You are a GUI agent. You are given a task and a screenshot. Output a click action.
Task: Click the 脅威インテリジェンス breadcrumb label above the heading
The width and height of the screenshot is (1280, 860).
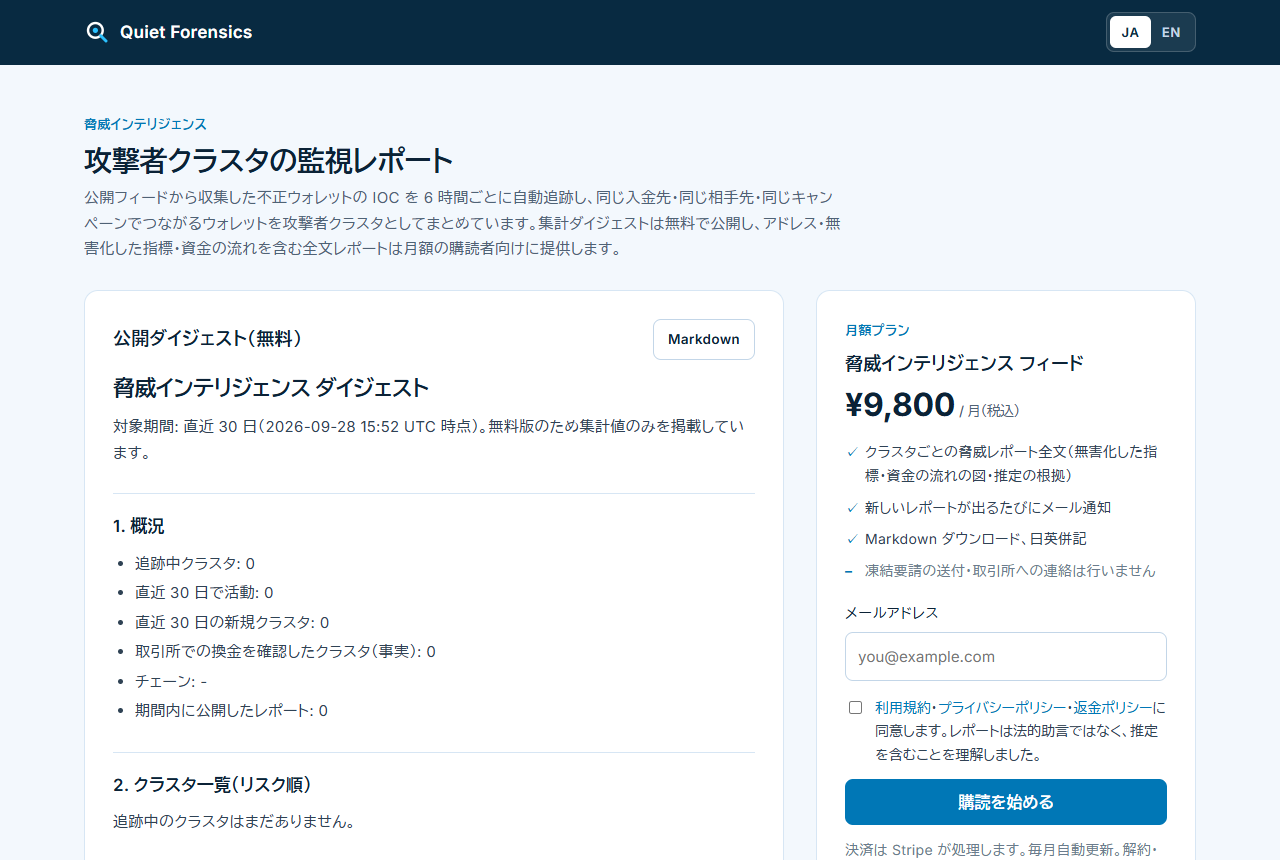(x=145, y=124)
